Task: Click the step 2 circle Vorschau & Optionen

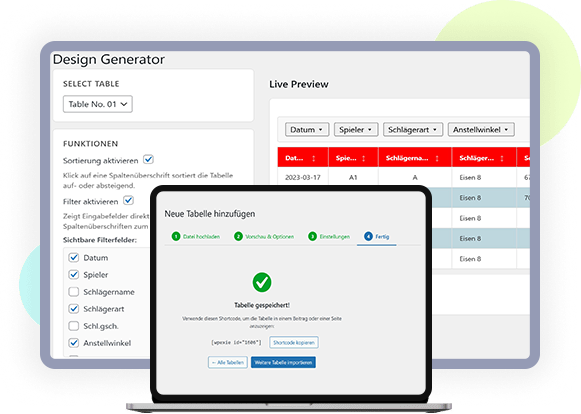Action: (238, 236)
